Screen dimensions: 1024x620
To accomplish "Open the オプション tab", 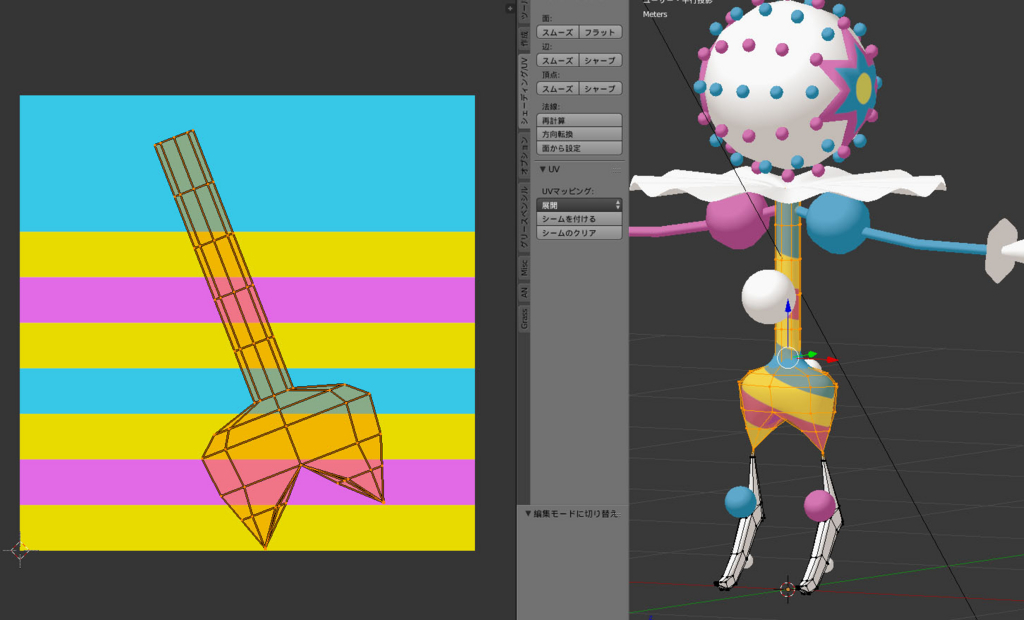I will click(x=523, y=155).
